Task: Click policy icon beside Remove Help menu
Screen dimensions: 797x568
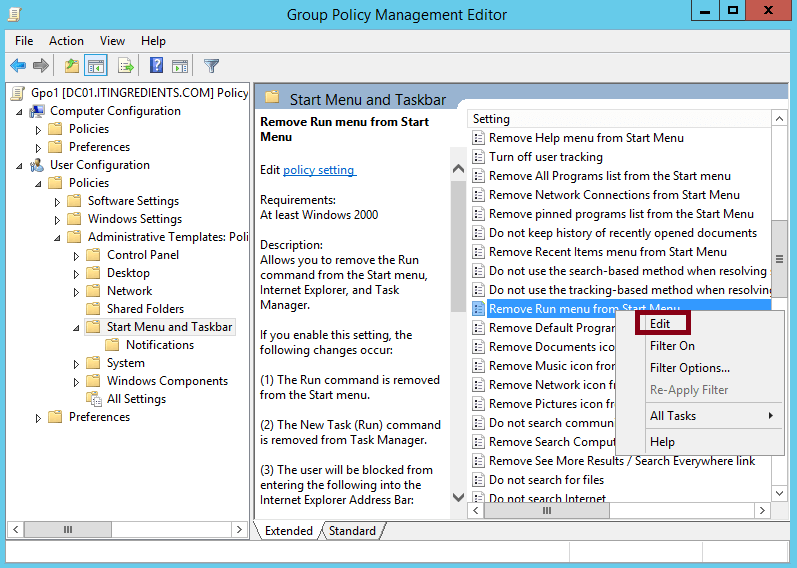Action: [x=478, y=138]
